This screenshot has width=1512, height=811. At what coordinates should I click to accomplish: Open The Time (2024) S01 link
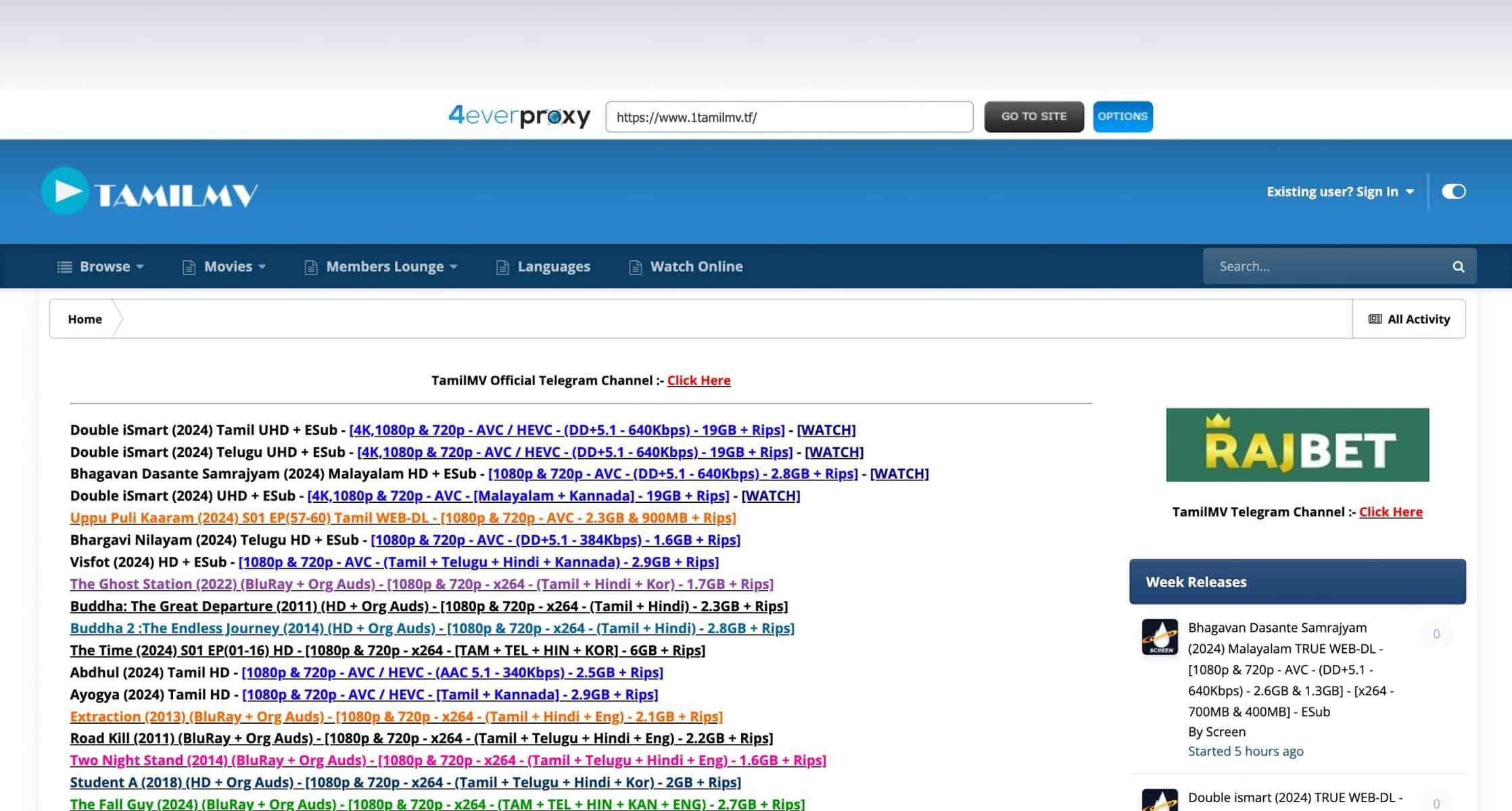pyautogui.click(x=387, y=650)
